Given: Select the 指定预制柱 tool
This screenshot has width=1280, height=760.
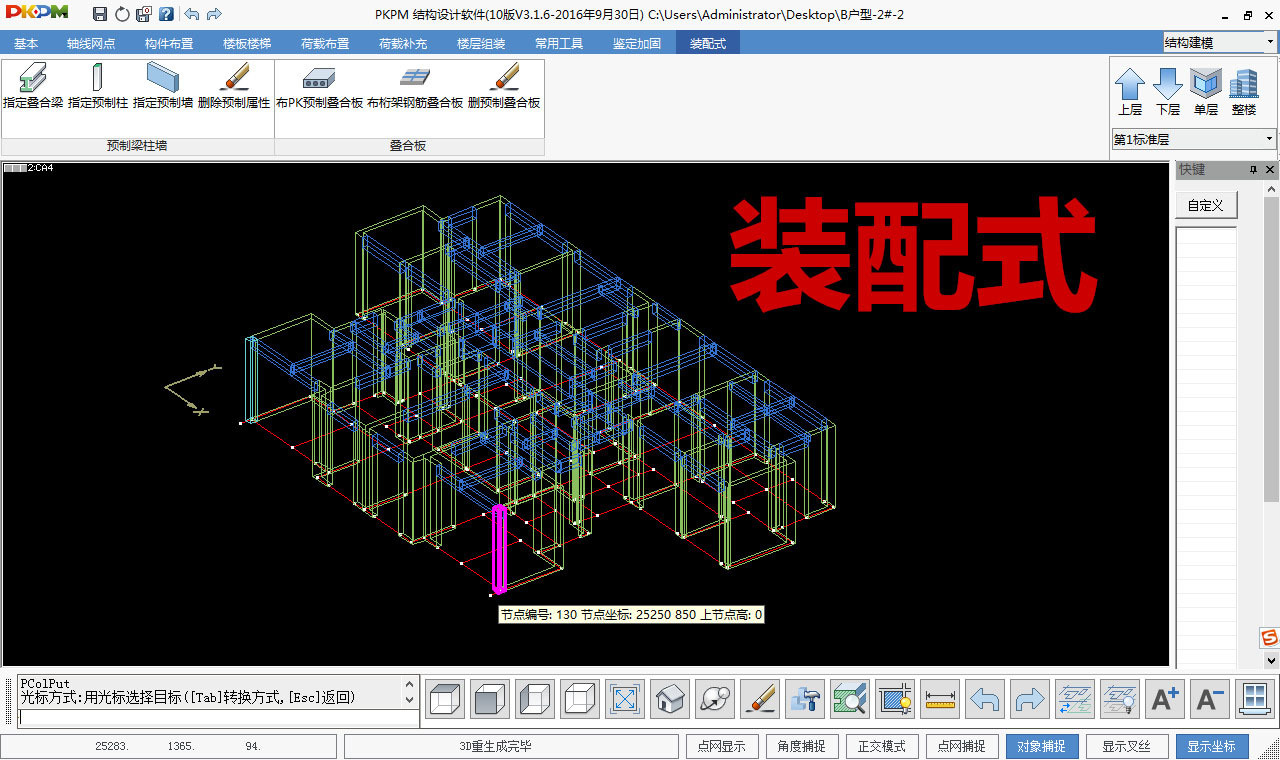Looking at the screenshot, I should click(98, 88).
